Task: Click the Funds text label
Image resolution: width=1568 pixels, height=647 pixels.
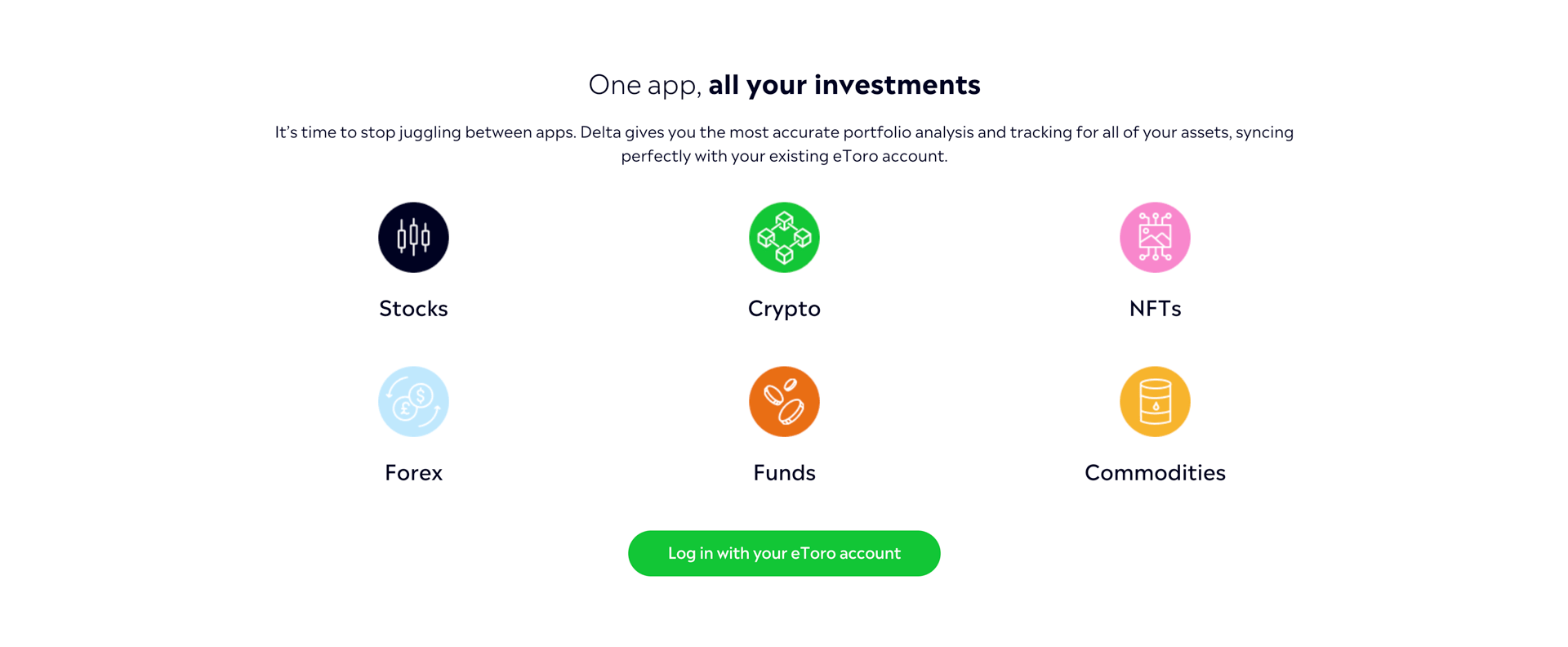Action: pyautogui.click(x=784, y=472)
